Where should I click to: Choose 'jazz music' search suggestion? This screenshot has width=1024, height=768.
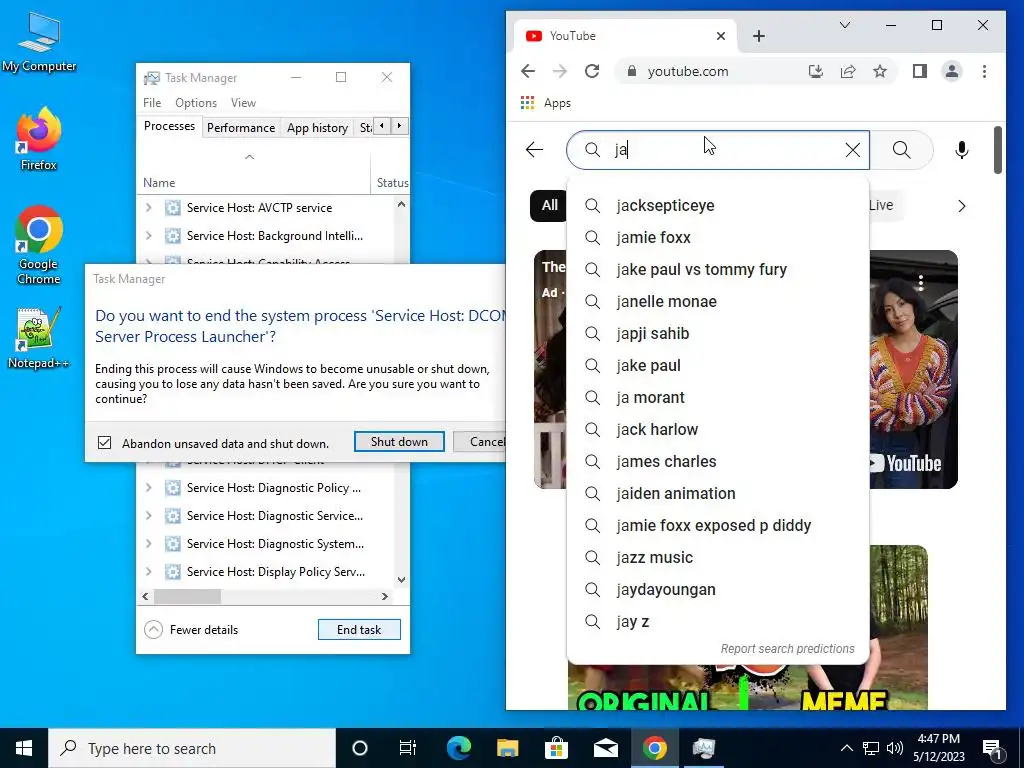pyautogui.click(x=718, y=558)
